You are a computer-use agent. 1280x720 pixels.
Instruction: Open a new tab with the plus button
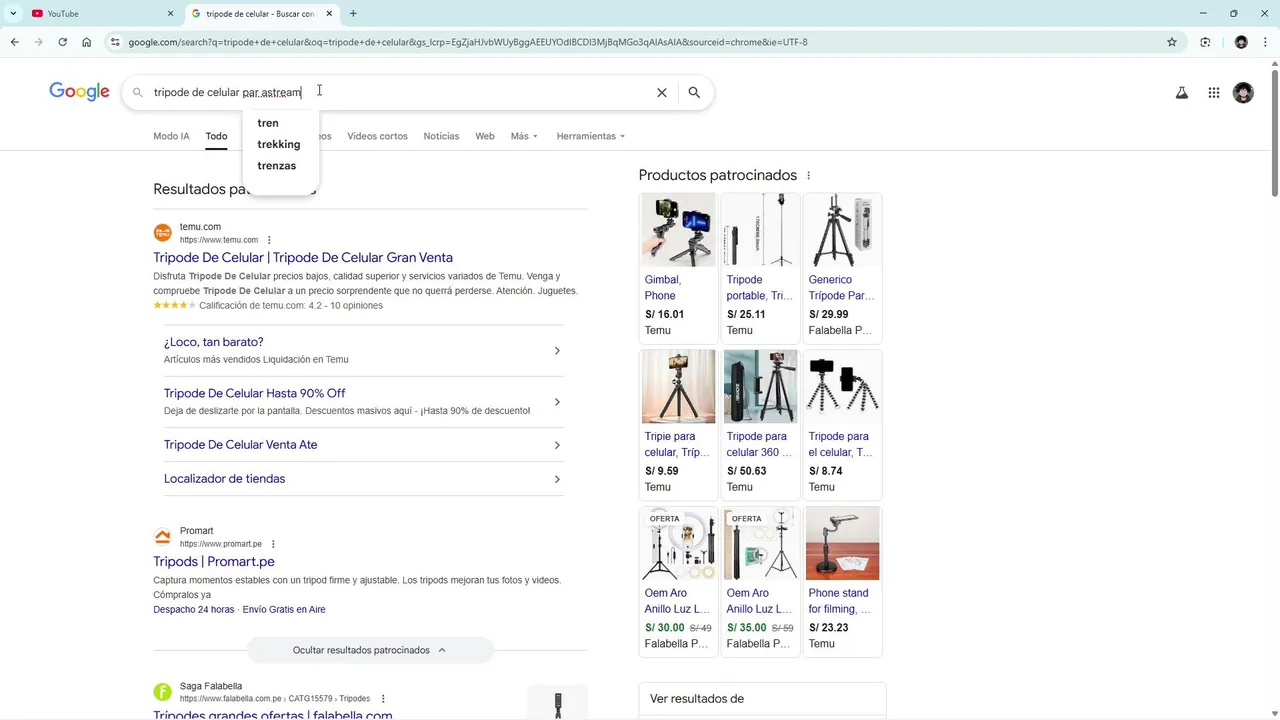tap(353, 14)
